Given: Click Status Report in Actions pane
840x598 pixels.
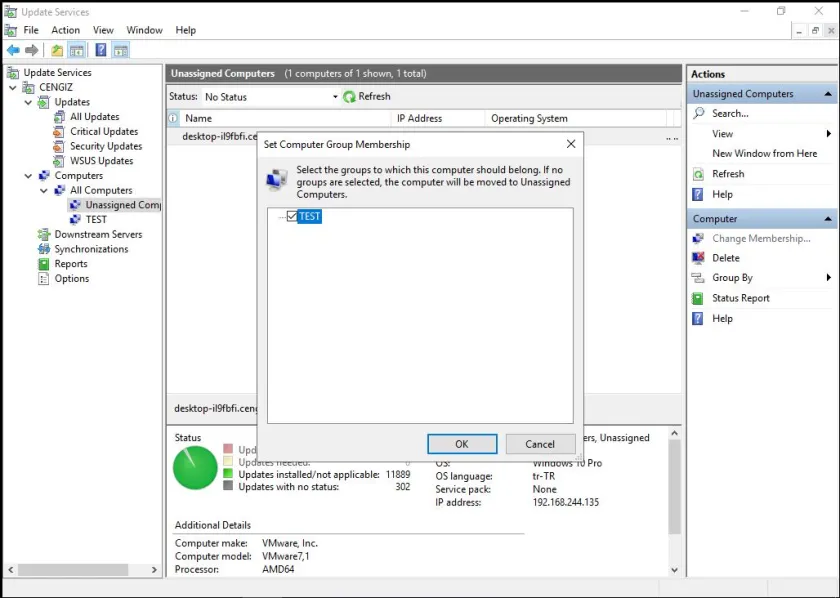Looking at the screenshot, I should 740,298.
